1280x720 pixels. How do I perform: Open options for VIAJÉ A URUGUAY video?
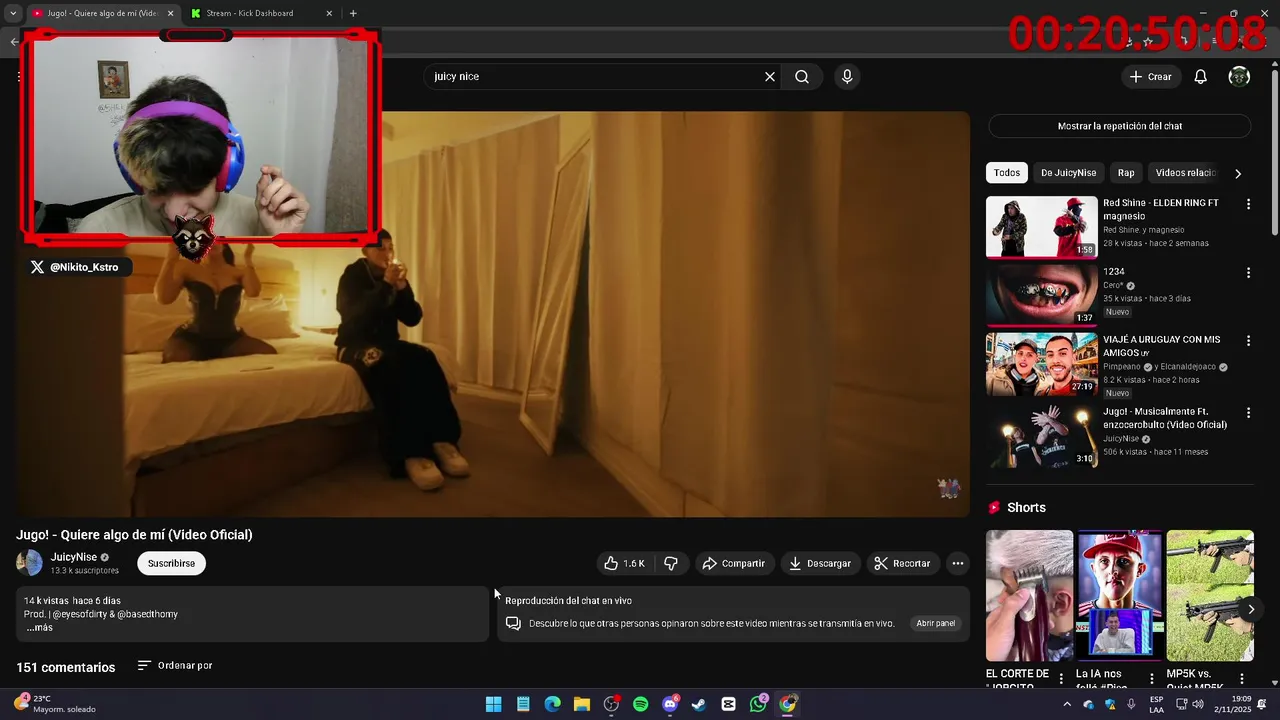(1248, 341)
